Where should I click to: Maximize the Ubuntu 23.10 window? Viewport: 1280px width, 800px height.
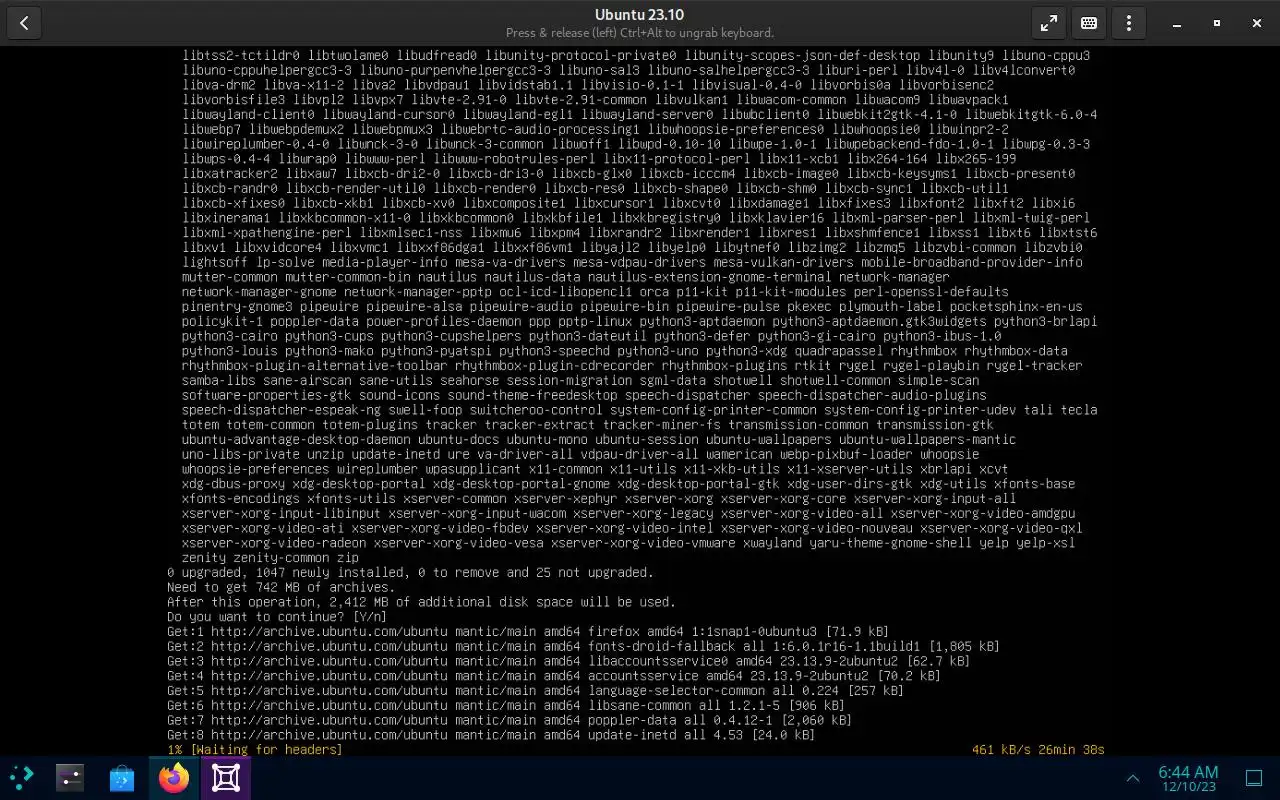(x=1217, y=23)
